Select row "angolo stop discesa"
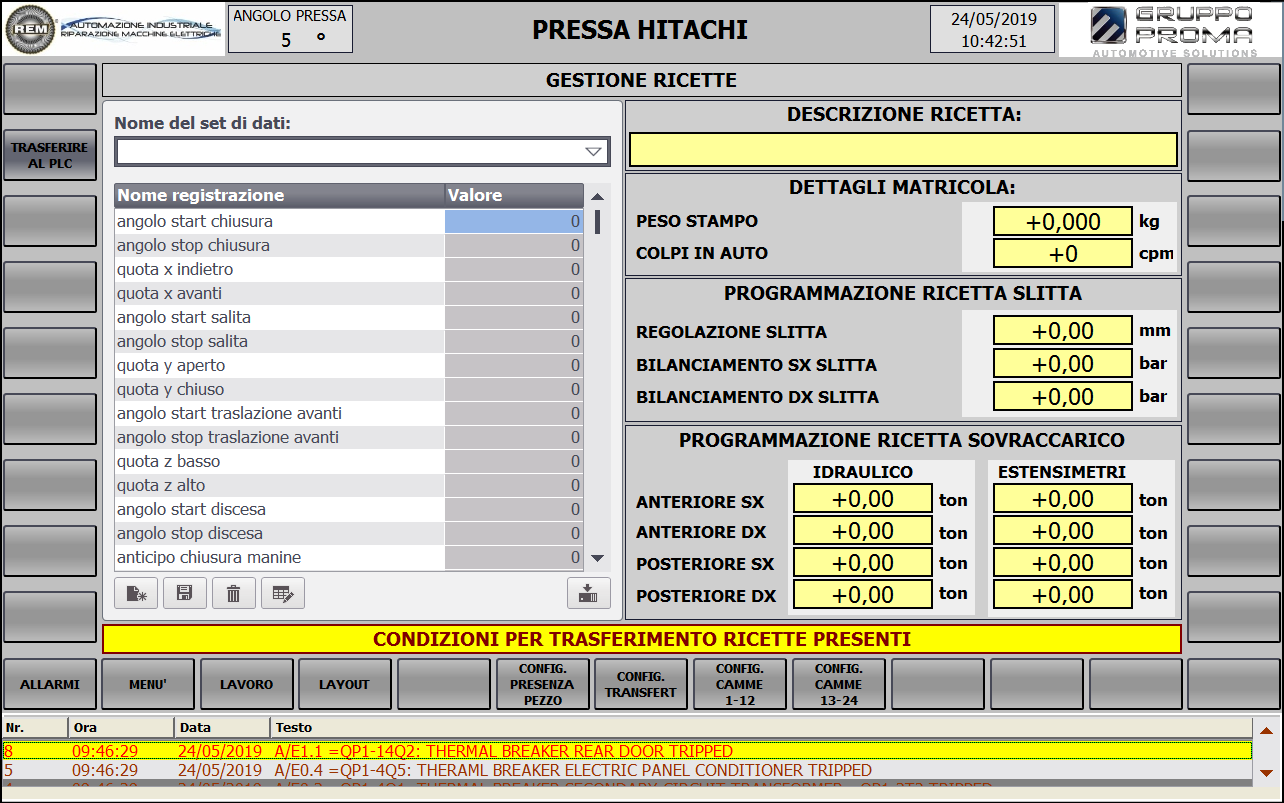 coord(349,533)
